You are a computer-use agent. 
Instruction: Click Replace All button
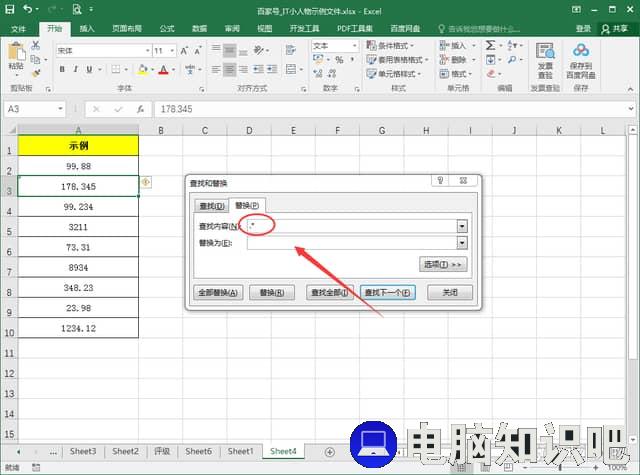218,293
